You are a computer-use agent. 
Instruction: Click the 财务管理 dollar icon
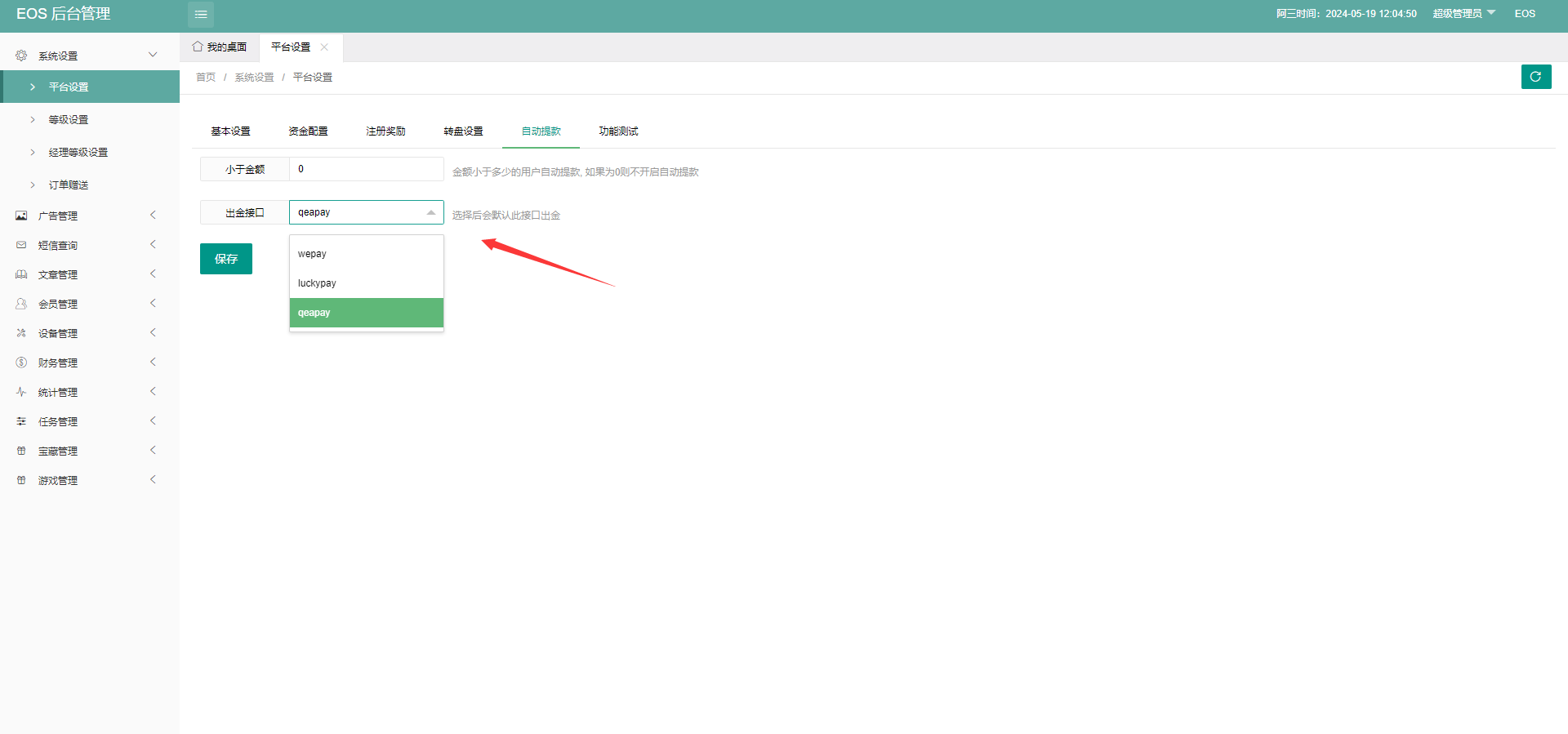pos(21,363)
